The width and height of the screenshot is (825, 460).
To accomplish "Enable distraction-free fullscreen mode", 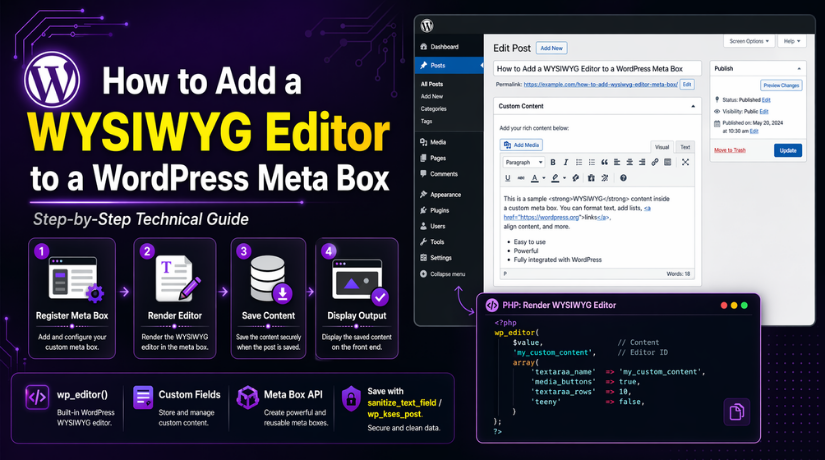I will [x=685, y=162].
